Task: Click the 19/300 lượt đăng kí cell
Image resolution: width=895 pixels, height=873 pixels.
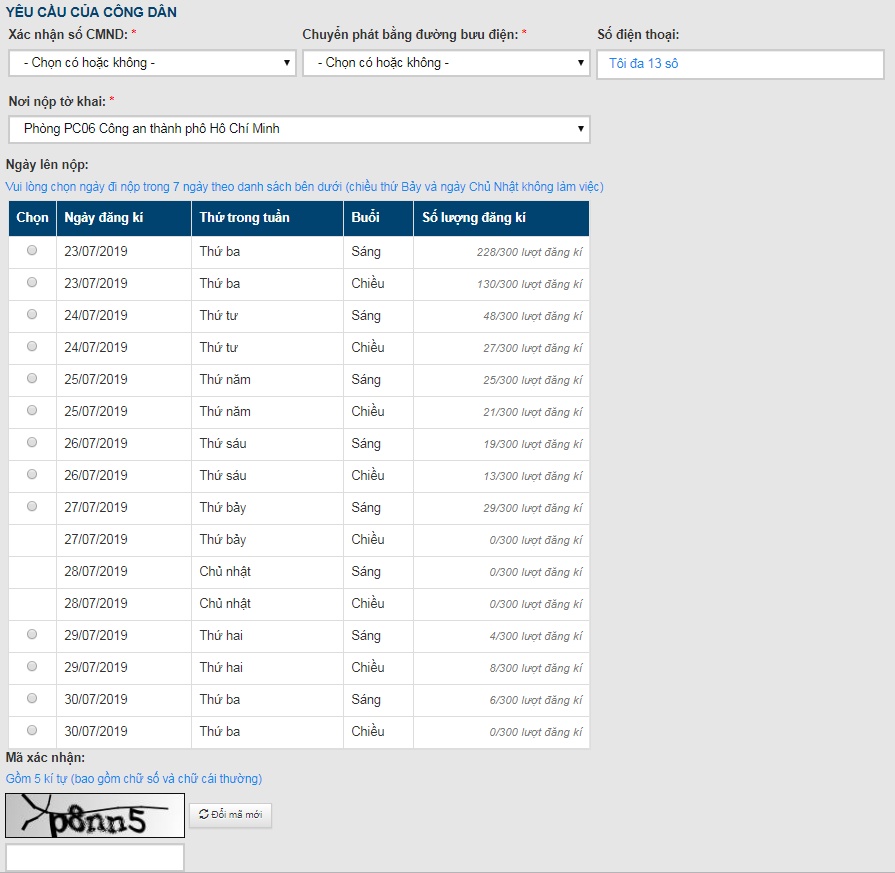Action: tap(501, 444)
